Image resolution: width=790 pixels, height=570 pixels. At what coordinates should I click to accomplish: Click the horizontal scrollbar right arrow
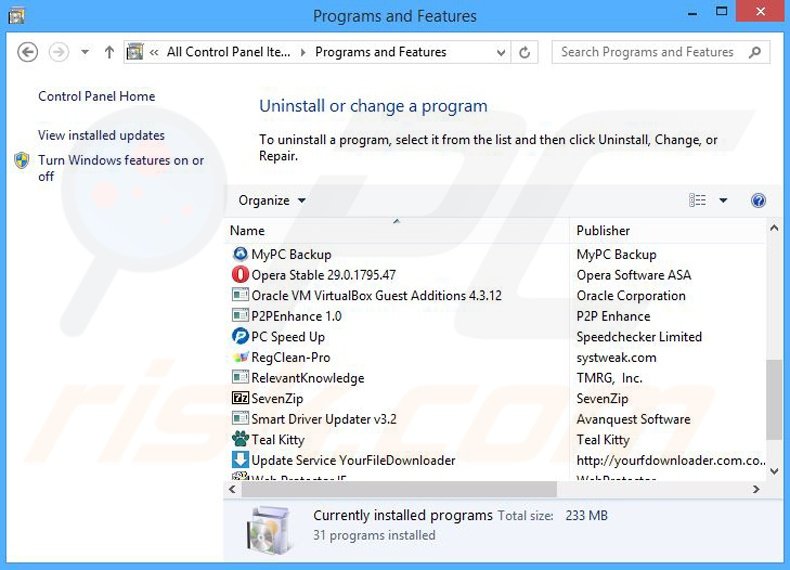click(755, 489)
